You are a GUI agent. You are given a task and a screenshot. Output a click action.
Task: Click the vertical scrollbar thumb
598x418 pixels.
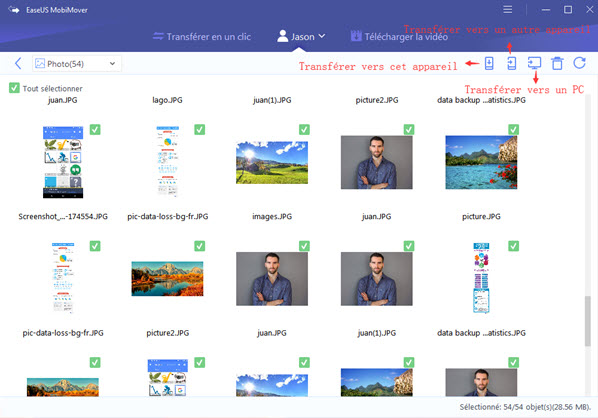pos(588,321)
